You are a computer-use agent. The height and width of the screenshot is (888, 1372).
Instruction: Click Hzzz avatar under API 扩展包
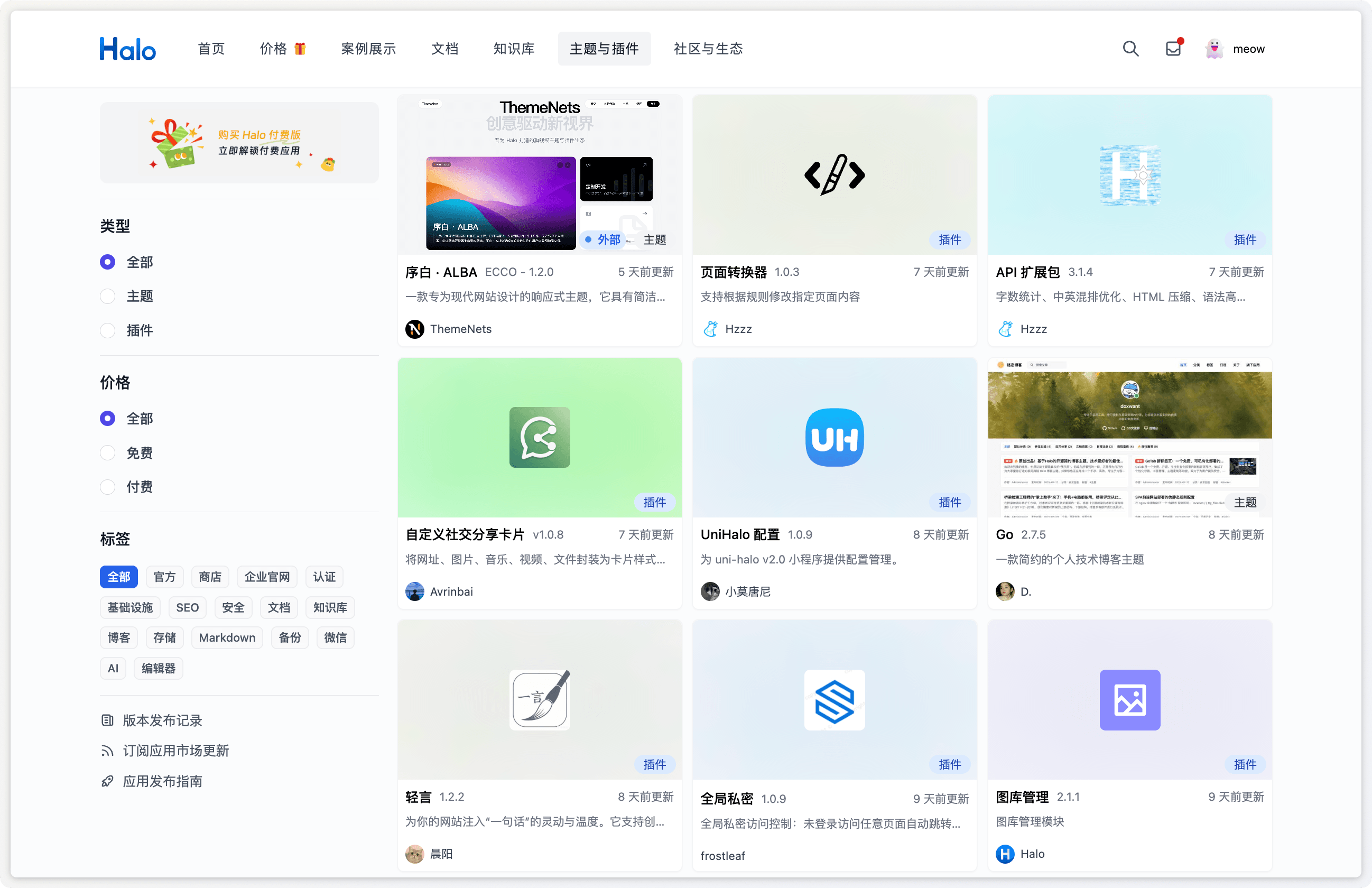[1005, 329]
